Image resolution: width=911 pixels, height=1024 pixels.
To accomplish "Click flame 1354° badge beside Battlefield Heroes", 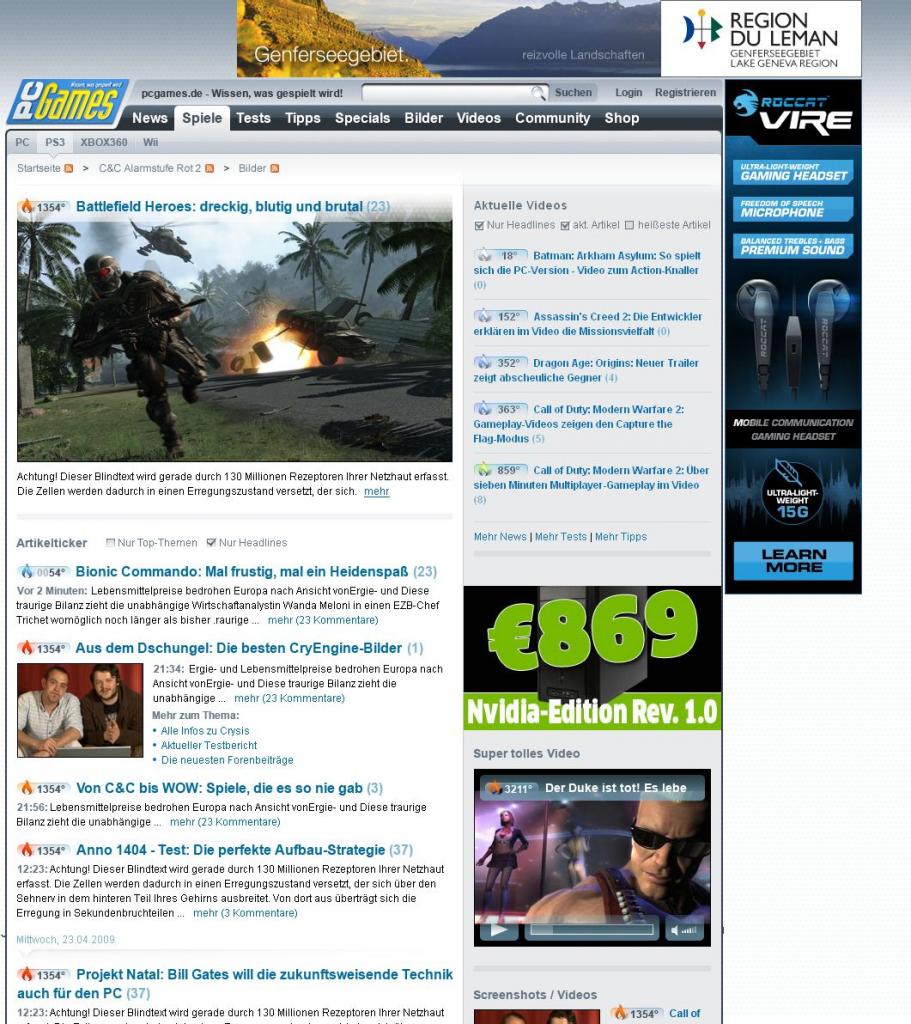I will coord(43,207).
